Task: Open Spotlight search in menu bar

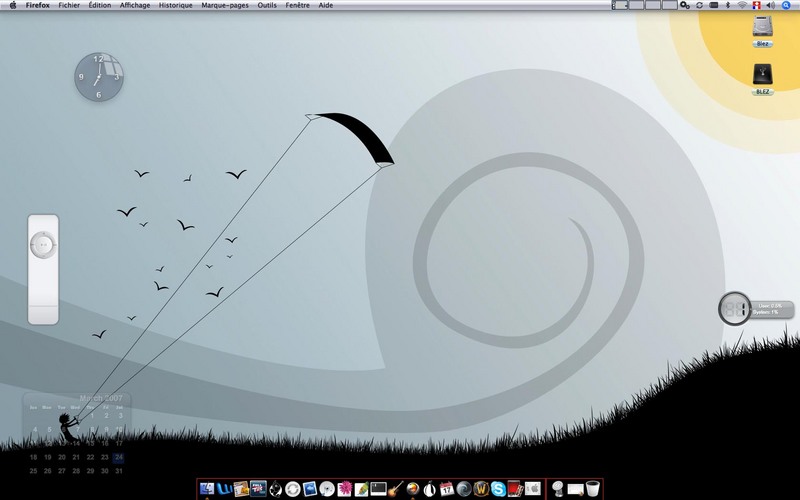Action: pyautogui.click(x=786, y=5)
